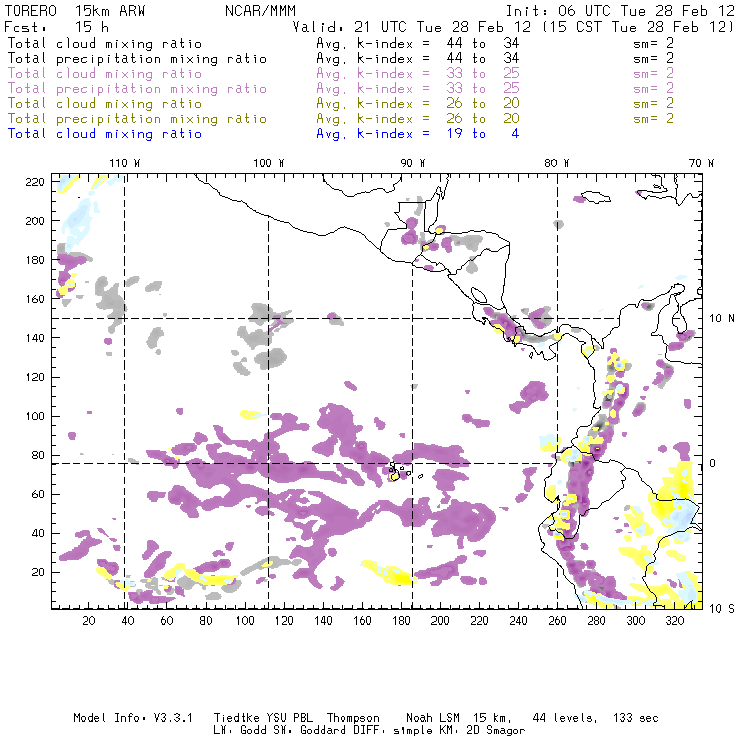Select the "80 W" longitude label
Screen dimensions: 740x740
556,163
